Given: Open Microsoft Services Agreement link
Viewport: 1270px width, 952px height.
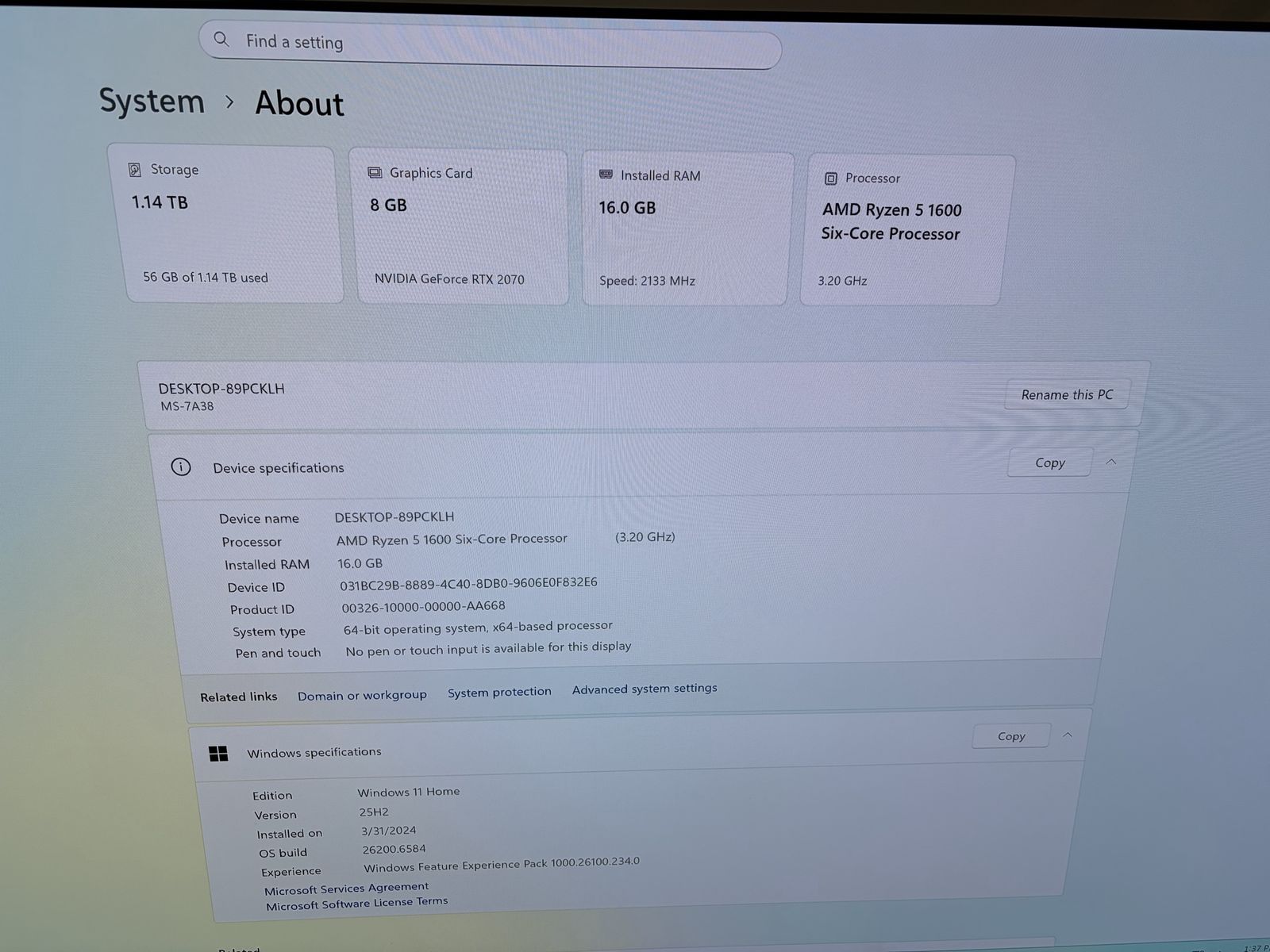Looking at the screenshot, I should point(346,889).
